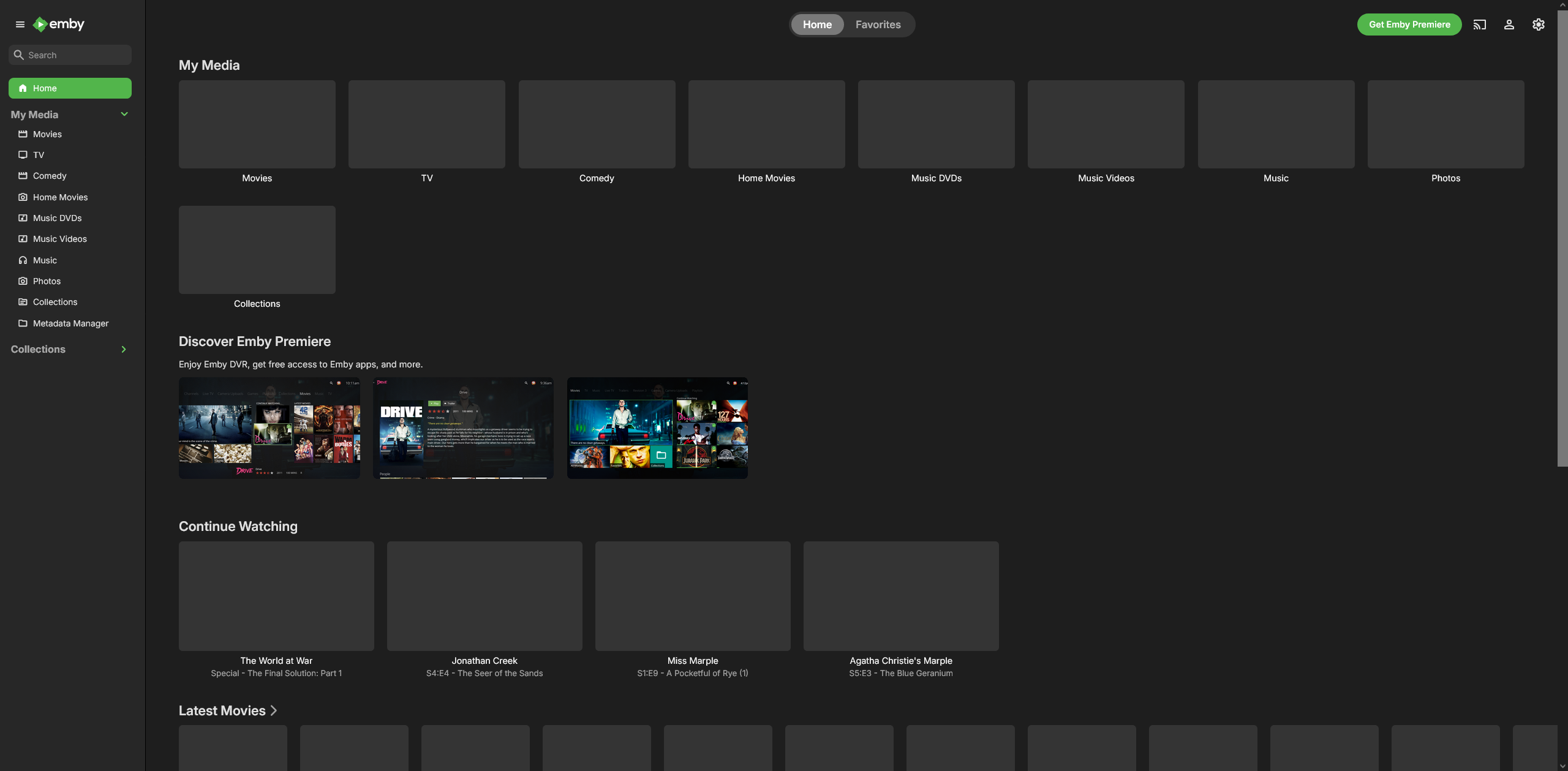This screenshot has height=771, width=1568.
Task: Select the TV library in the sidebar
Action: pyautogui.click(x=38, y=154)
